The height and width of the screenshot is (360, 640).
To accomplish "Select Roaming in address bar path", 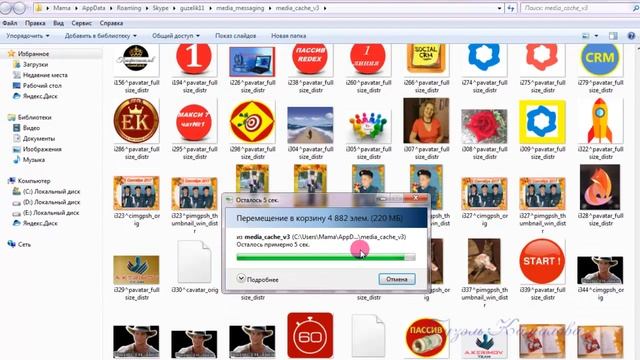I will point(129,8).
